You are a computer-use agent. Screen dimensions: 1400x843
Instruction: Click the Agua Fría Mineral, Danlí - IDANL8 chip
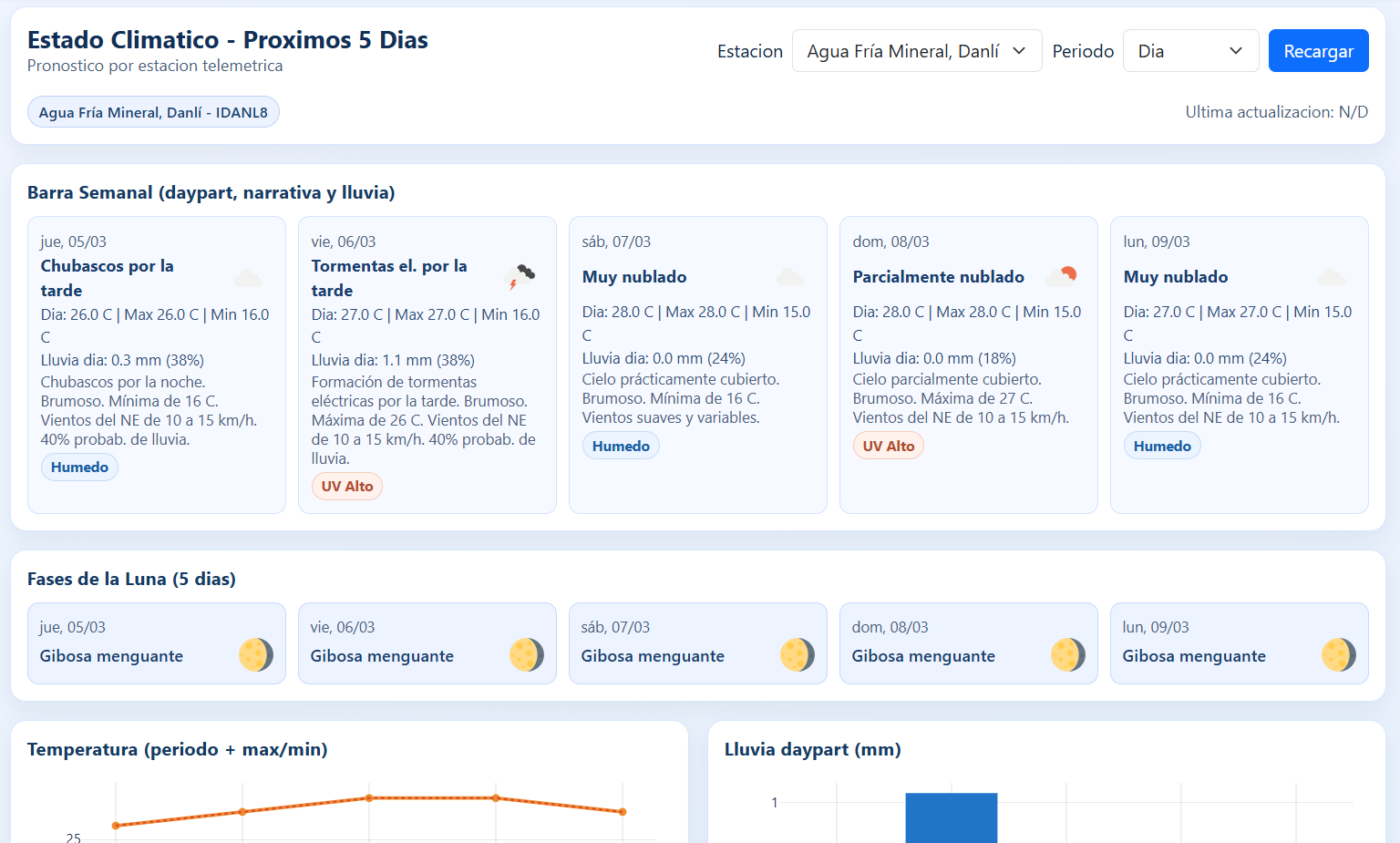[x=153, y=112]
